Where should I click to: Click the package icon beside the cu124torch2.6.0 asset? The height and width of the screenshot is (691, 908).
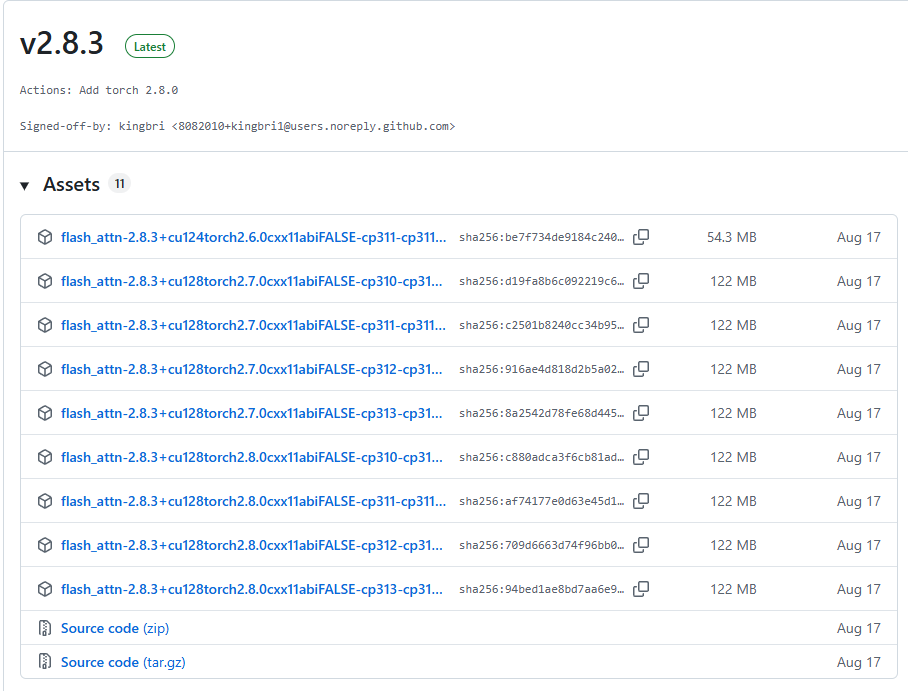44,237
